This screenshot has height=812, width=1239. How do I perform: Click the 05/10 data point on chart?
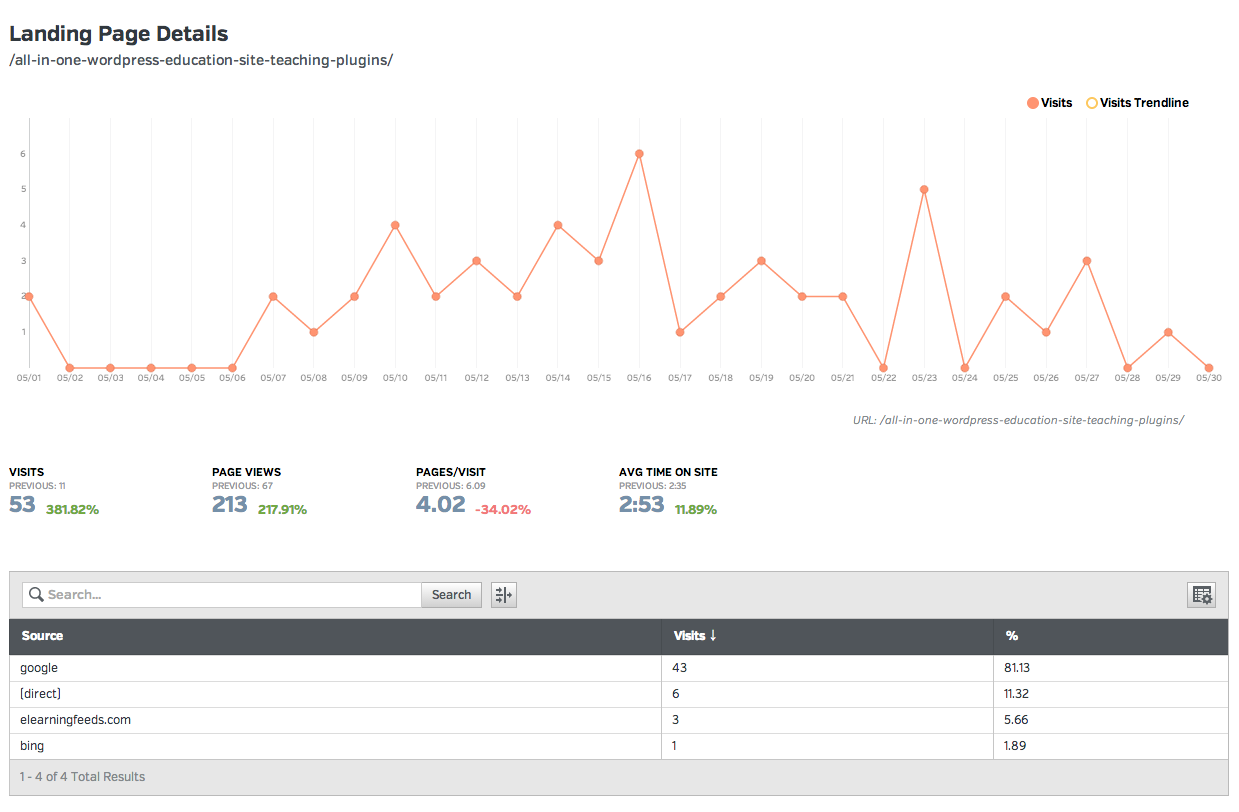[x=395, y=225]
